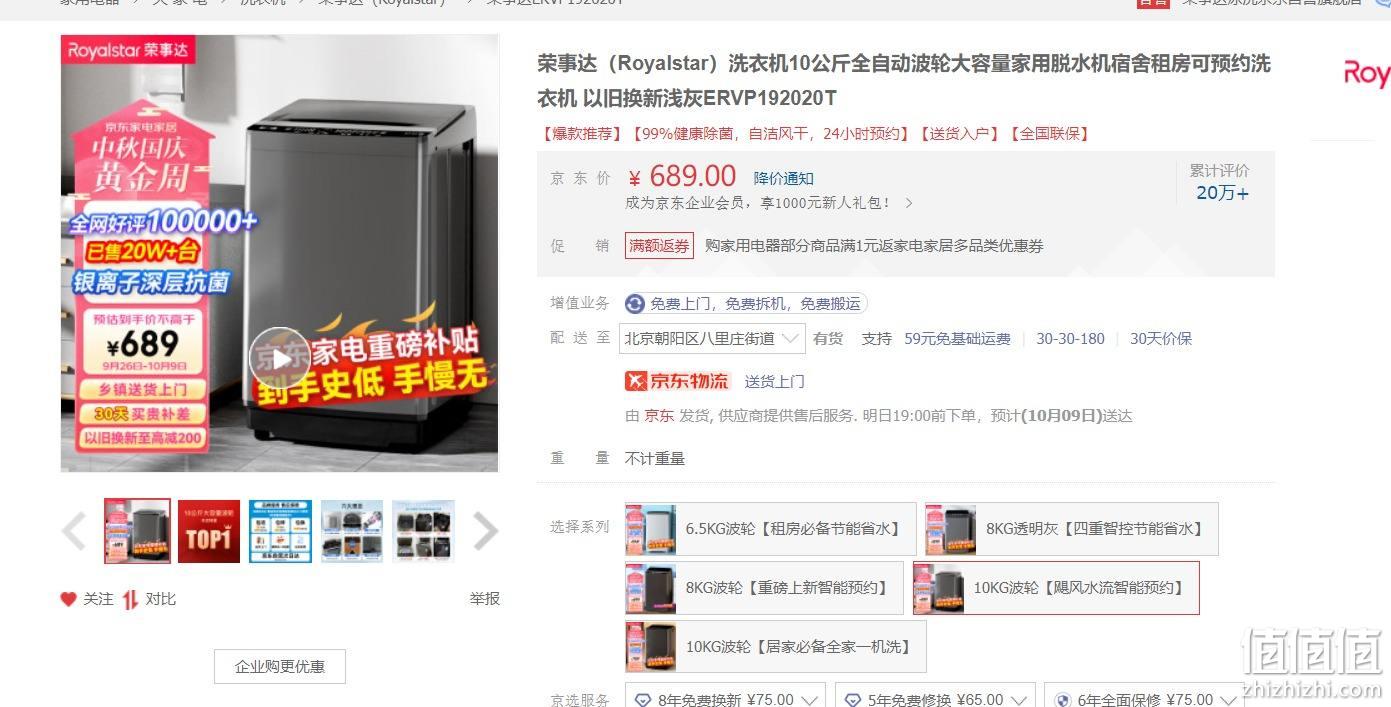Screen dimensions: 1391x707
Task: Open 59元免基础运费 shipping link
Action: pyautogui.click(x=957, y=339)
